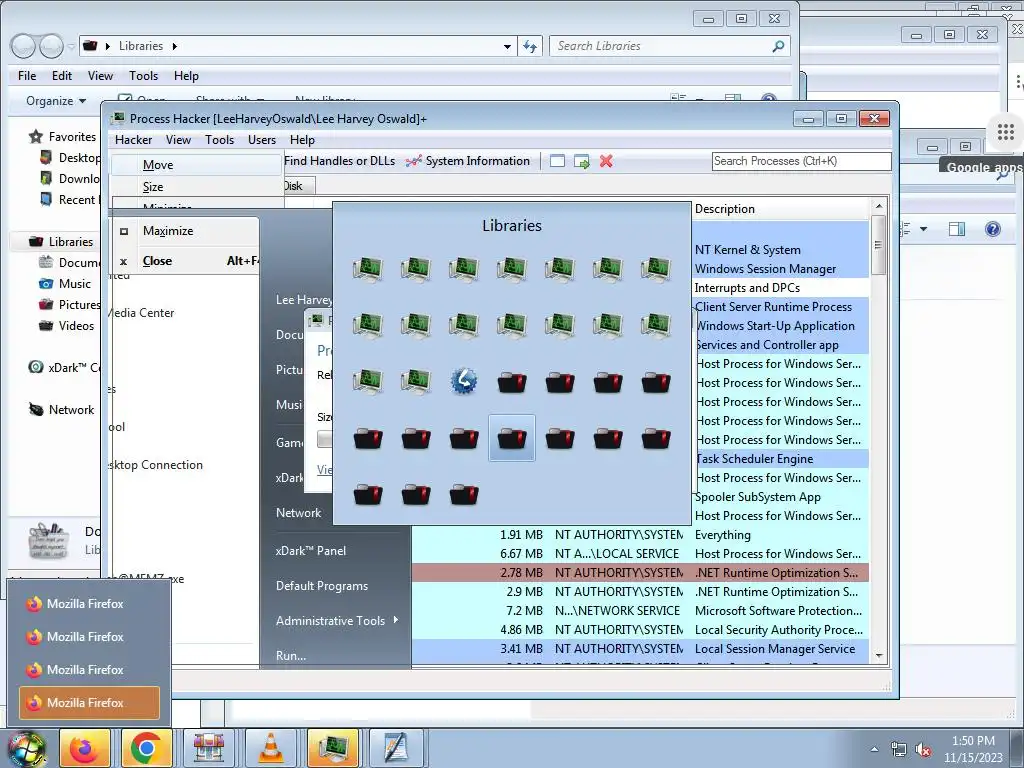
Task: Click the xDark control panel sidebar item
Action: pos(64,368)
